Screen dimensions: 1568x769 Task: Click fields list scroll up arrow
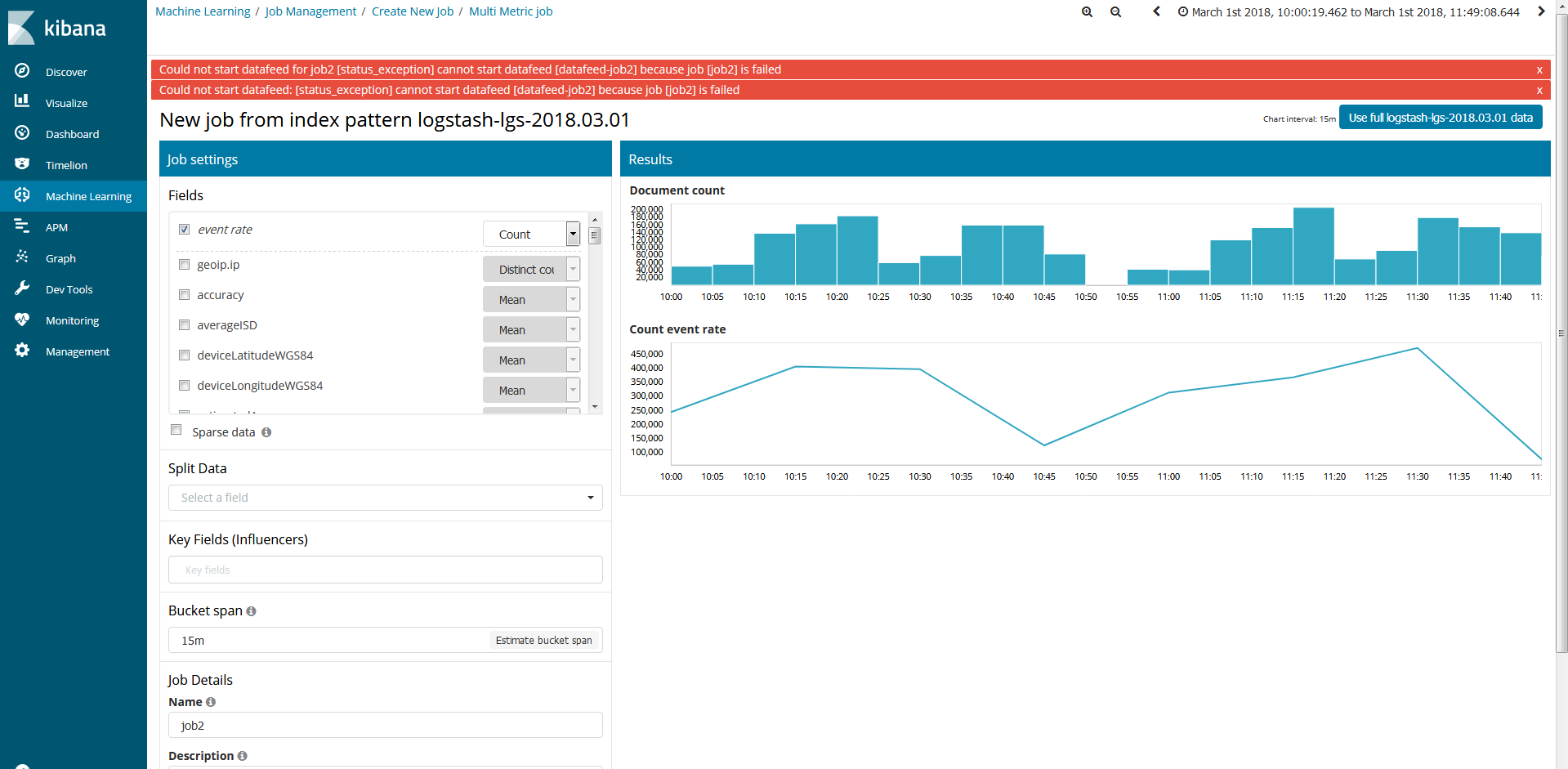(595, 220)
